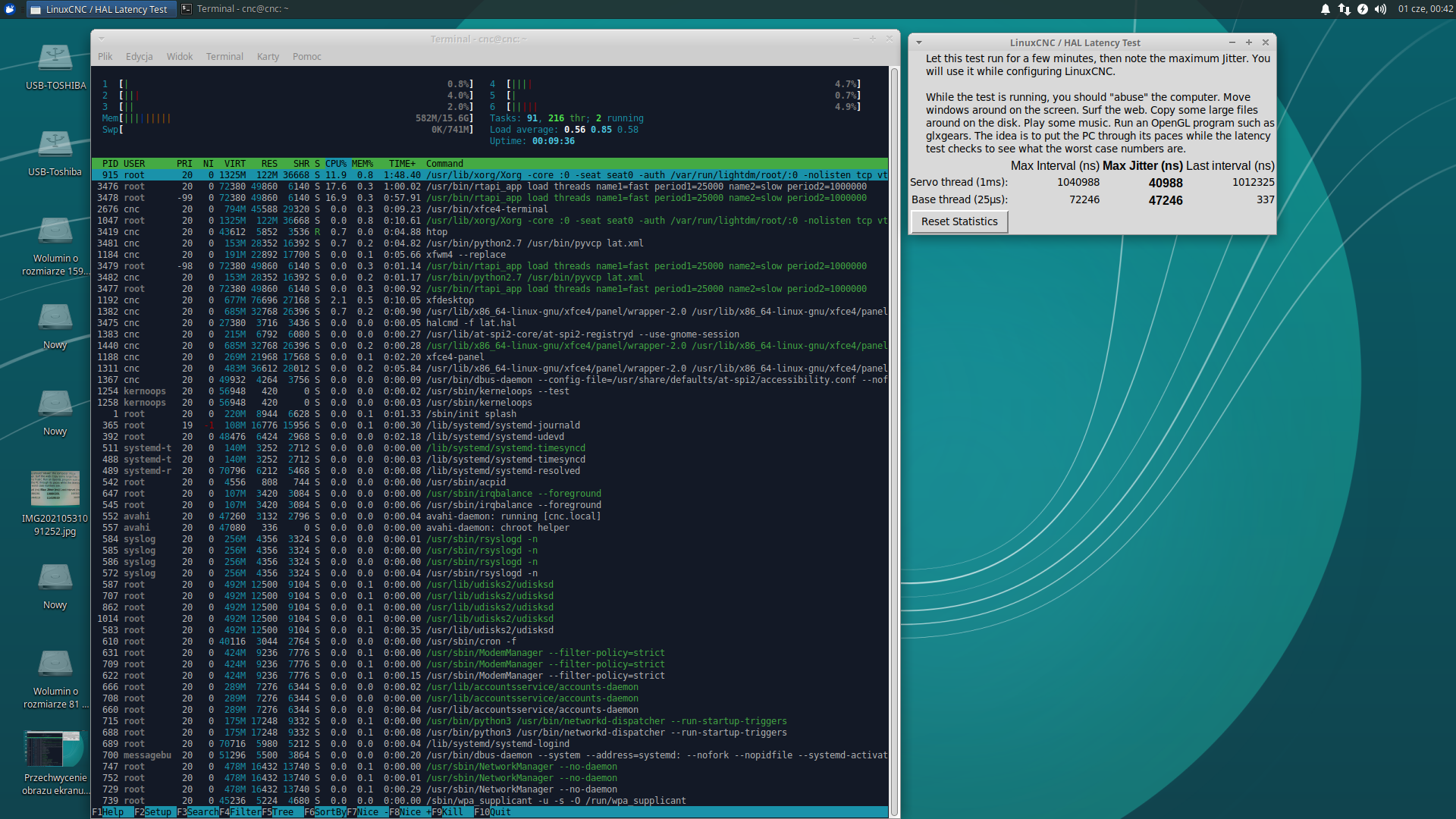Select /sbin/init splash row PID 1

(490, 414)
